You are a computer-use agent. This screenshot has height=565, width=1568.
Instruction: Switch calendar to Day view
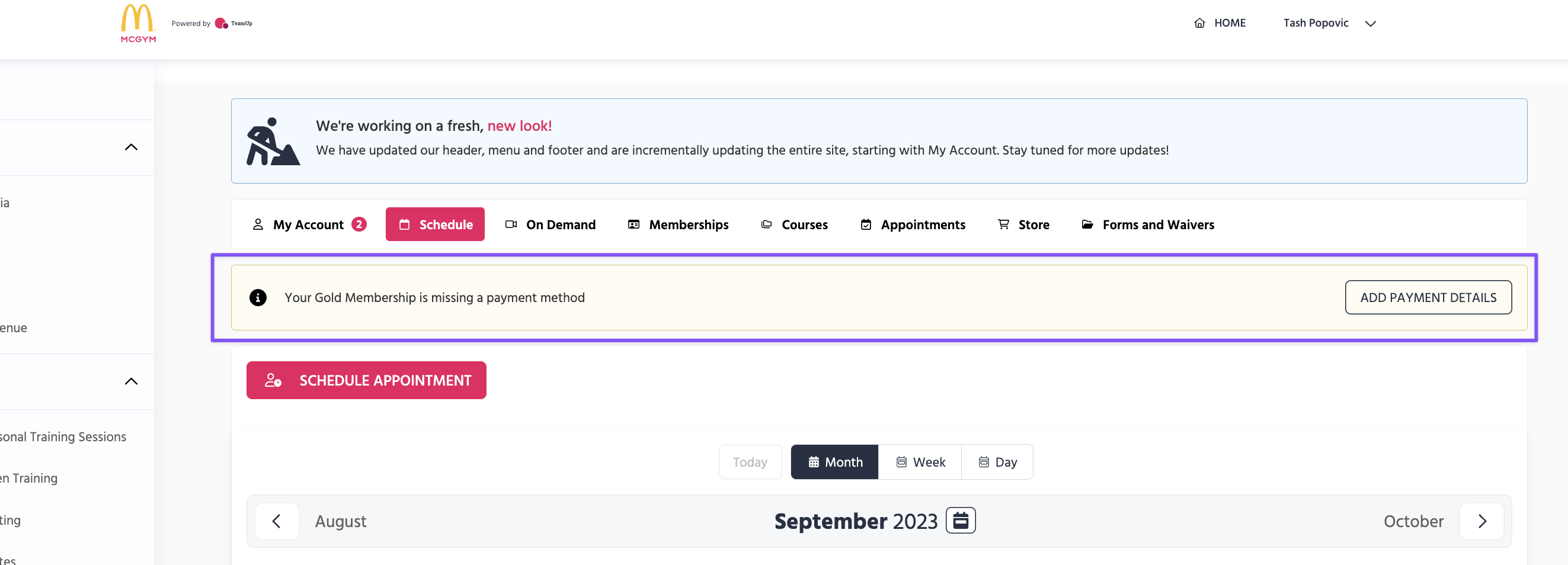click(x=997, y=462)
